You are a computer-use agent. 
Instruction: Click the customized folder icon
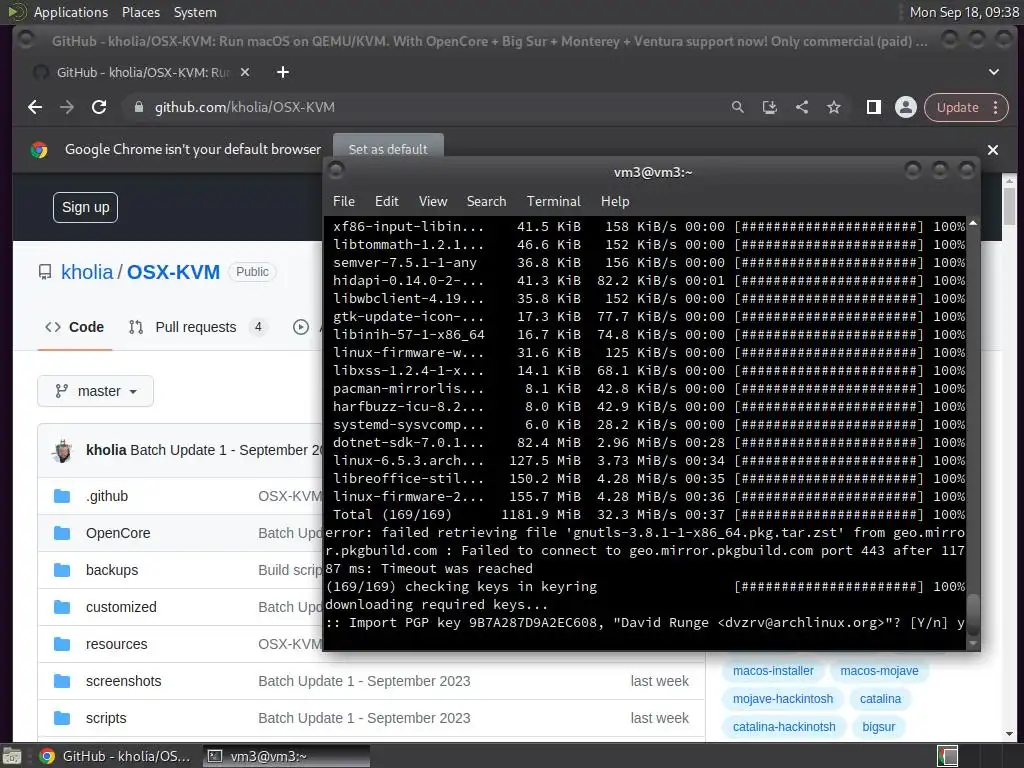tap(62, 607)
